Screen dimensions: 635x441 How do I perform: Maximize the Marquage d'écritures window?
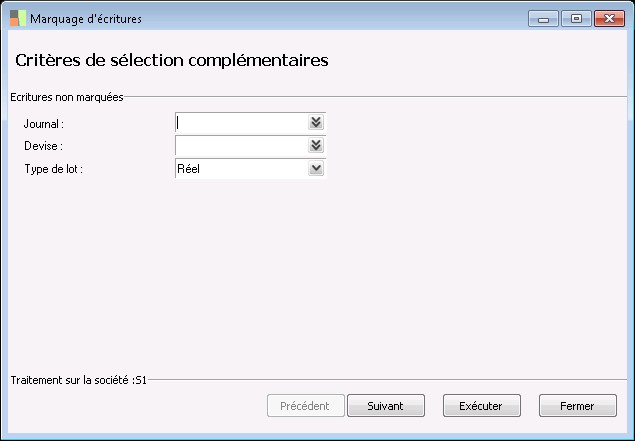[x=575, y=18]
